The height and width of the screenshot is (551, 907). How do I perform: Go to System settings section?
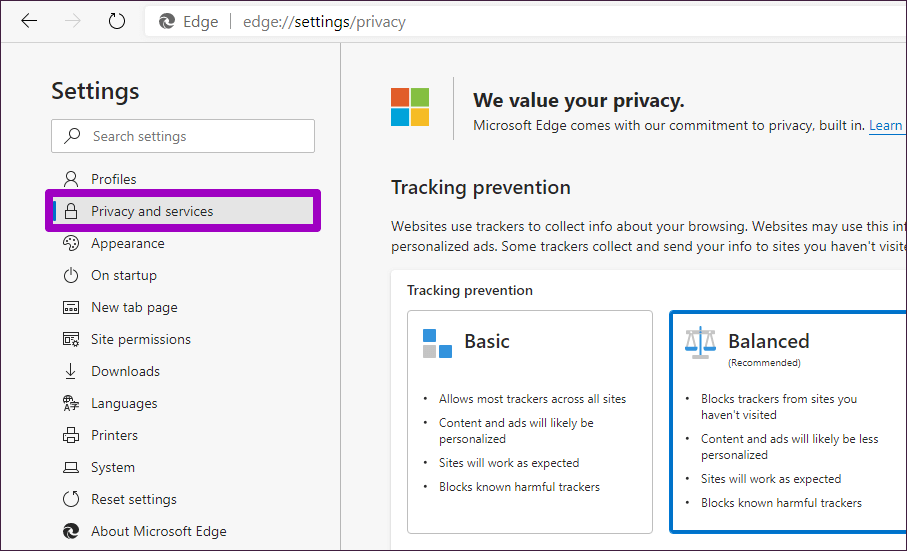pos(113,467)
